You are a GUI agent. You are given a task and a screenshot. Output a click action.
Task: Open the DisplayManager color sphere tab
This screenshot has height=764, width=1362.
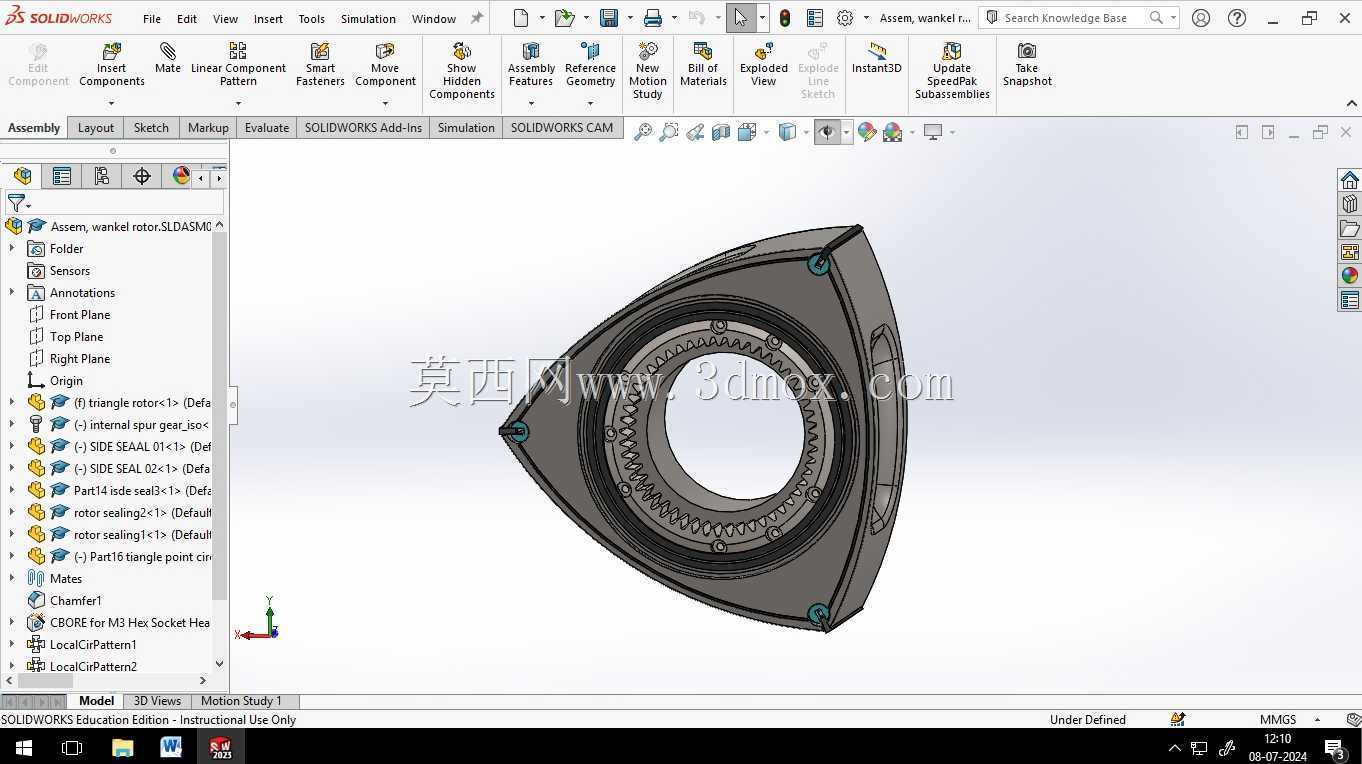(181, 176)
